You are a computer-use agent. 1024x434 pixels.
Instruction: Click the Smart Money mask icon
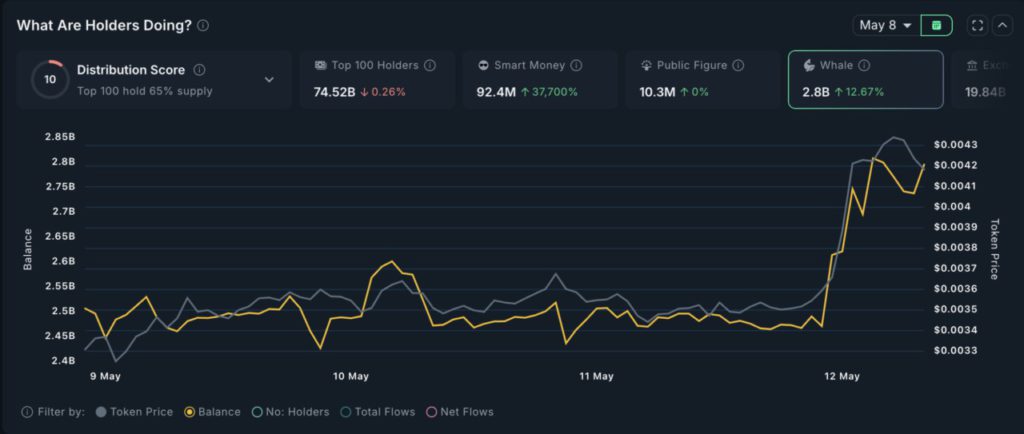click(x=483, y=65)
